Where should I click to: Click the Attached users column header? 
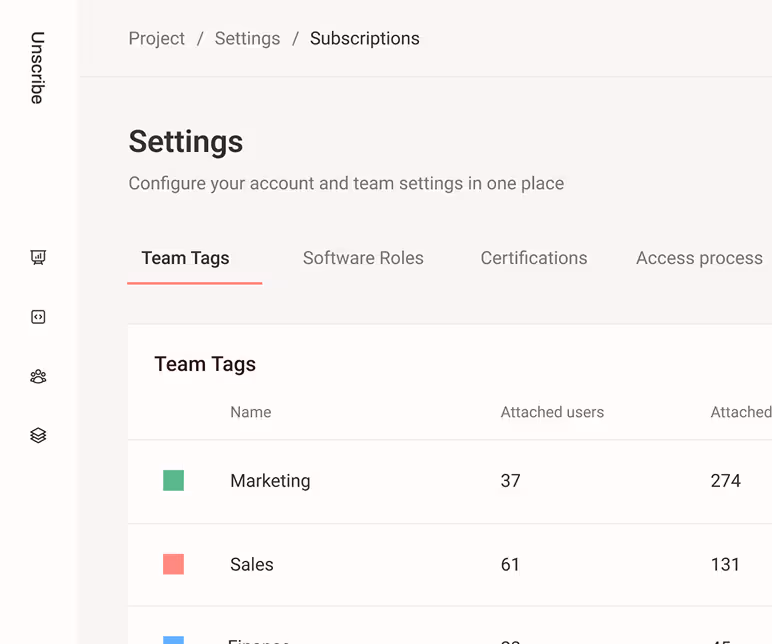(x=552, y=412)
